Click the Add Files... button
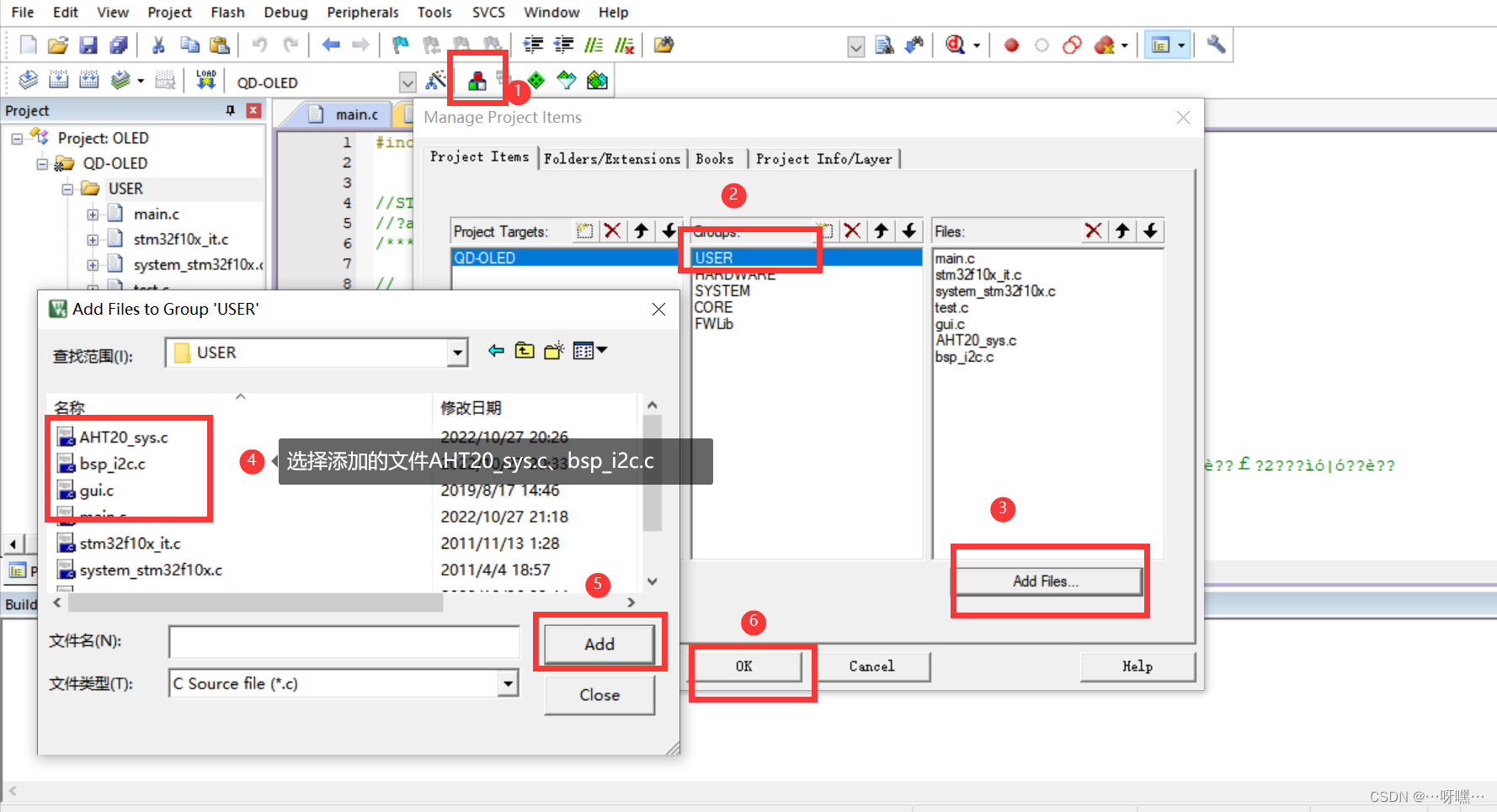 click(1046, 581)
